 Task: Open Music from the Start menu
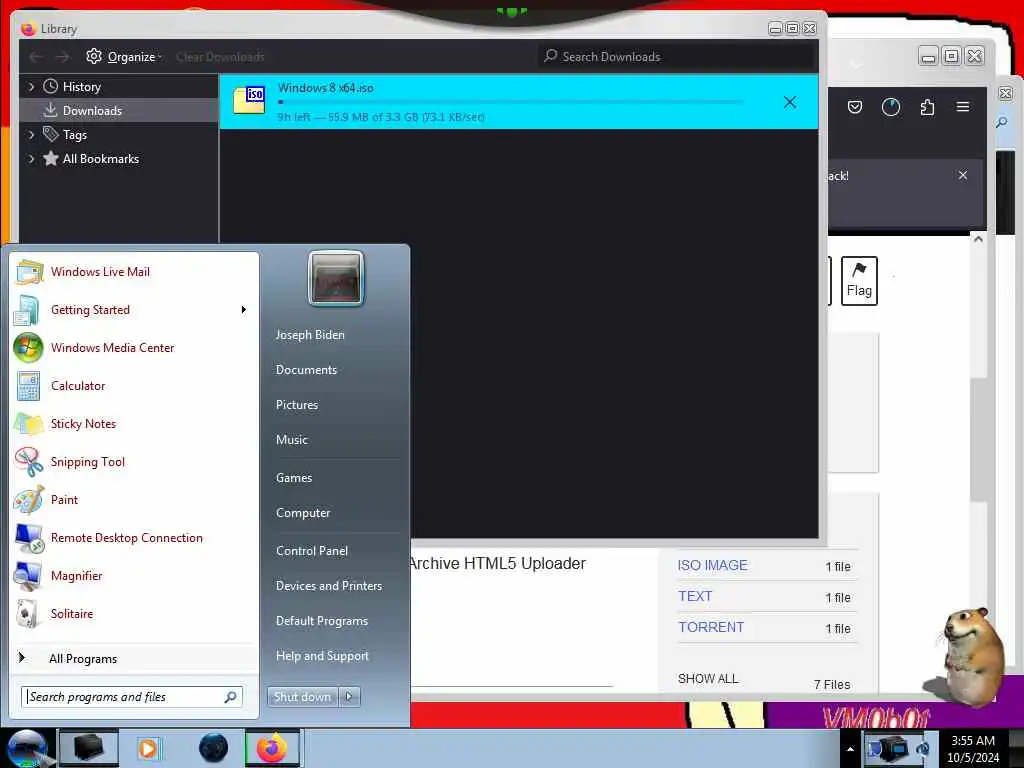[x=292, y=440]
